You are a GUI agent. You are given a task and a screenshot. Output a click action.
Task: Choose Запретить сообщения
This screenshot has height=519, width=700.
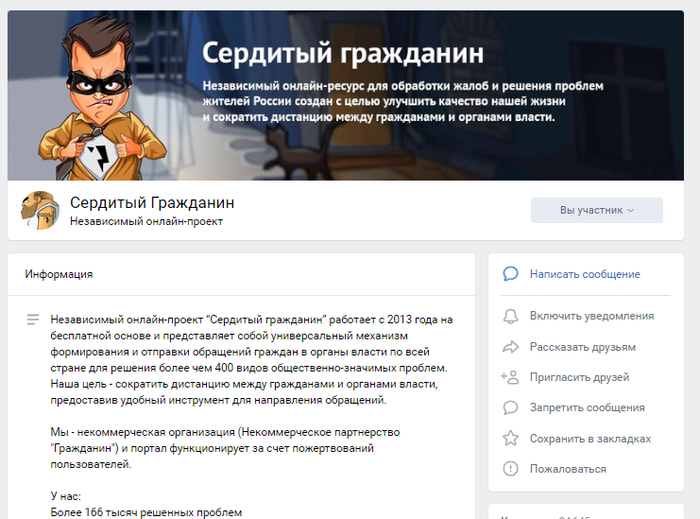tap(587, 407)
